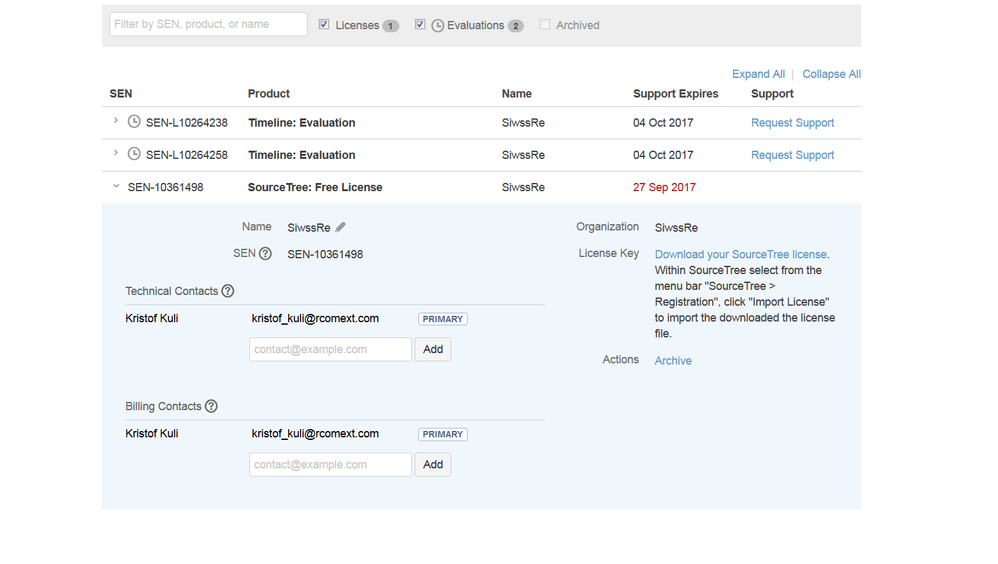Uncheck the Evaluations filter checkbox
This screenshot has height=564, width=998.
[x=420, y=24]
